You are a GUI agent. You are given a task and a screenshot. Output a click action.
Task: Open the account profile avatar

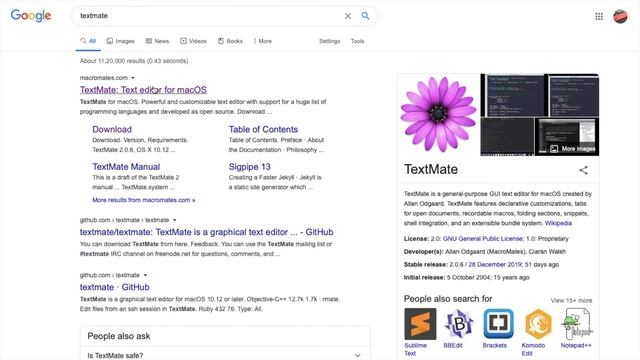pos(620,16)
